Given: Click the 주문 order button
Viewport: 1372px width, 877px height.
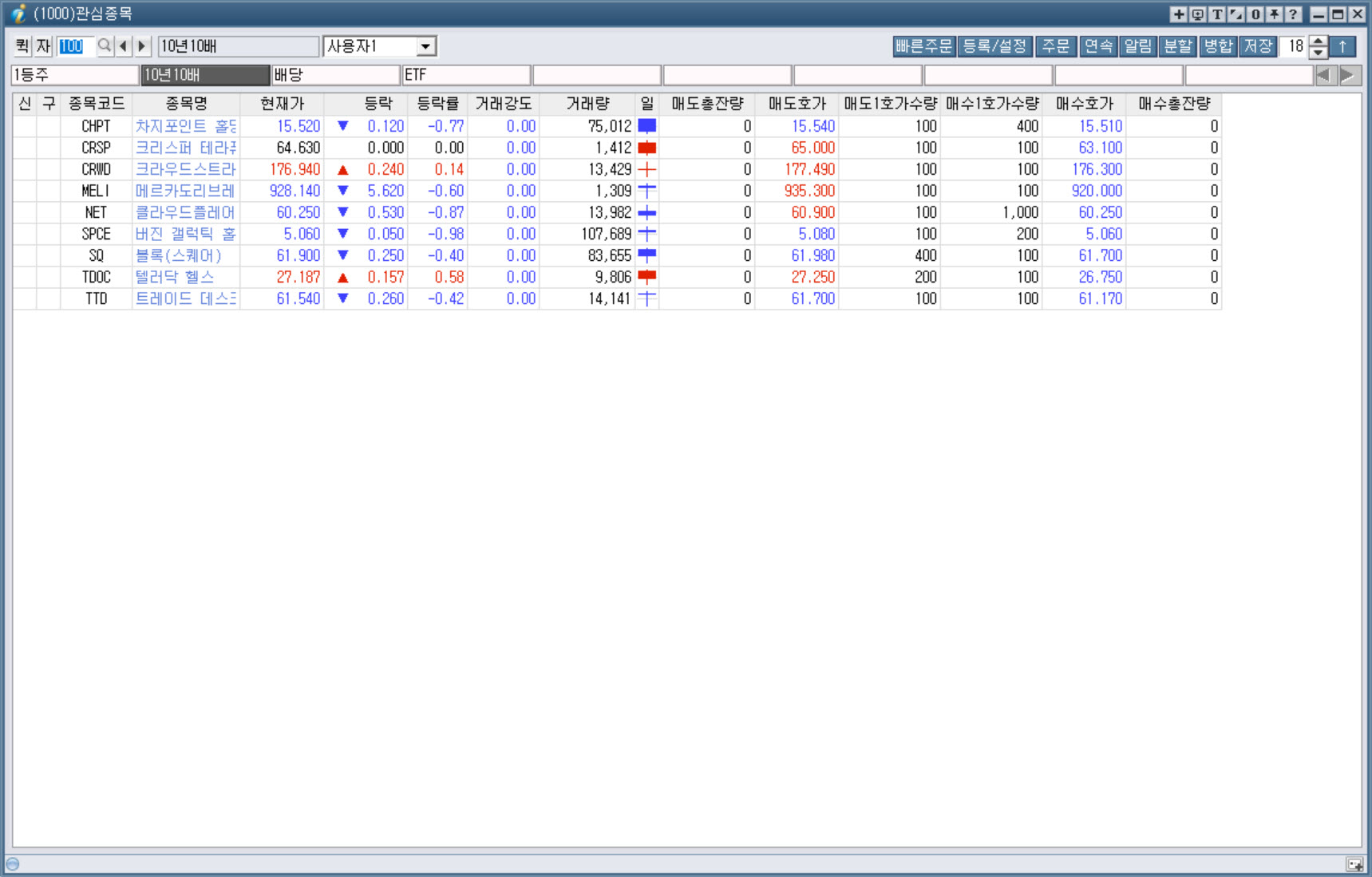Looking at the screenshot, I should tap(1056, 46).
